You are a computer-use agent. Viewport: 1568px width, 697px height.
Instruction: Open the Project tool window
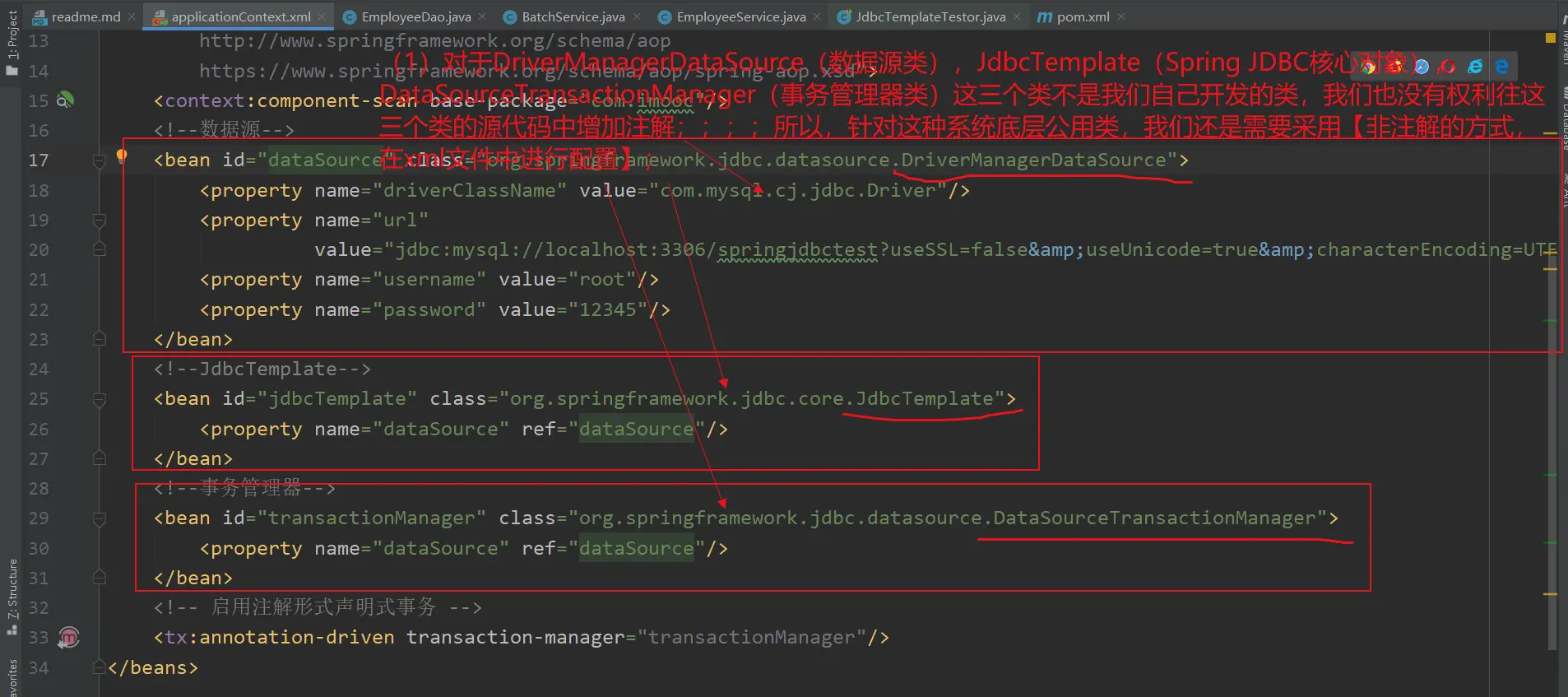pos(12,41)
